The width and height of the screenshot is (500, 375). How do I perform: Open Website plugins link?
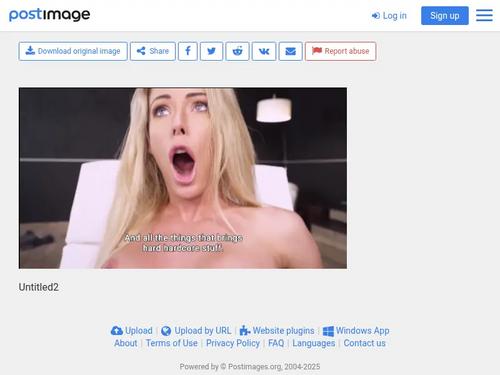[x=277, y=331]
